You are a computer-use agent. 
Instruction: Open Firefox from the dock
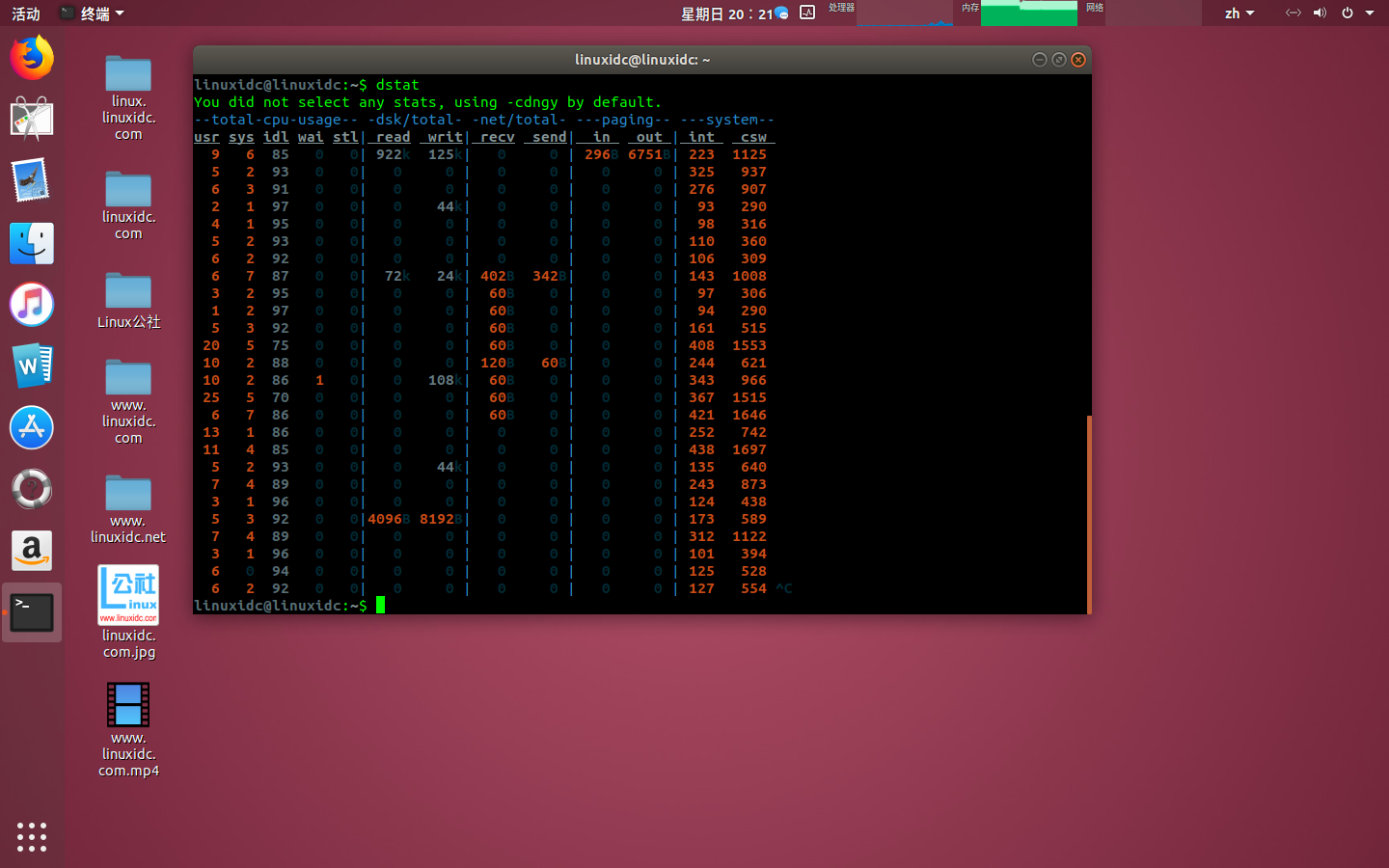[32, 58]
